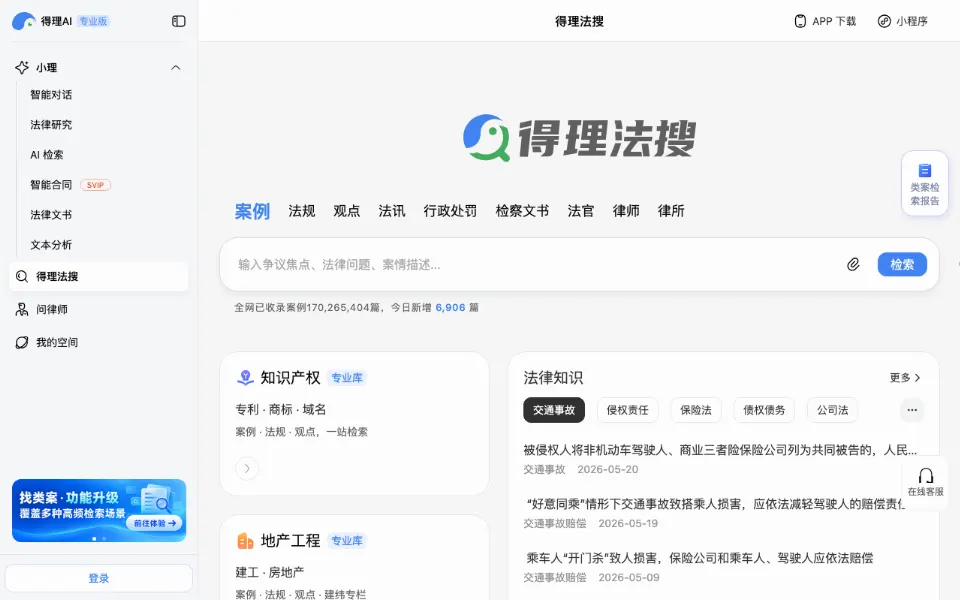Open 法律文书 in sidebar

[51, 215]
